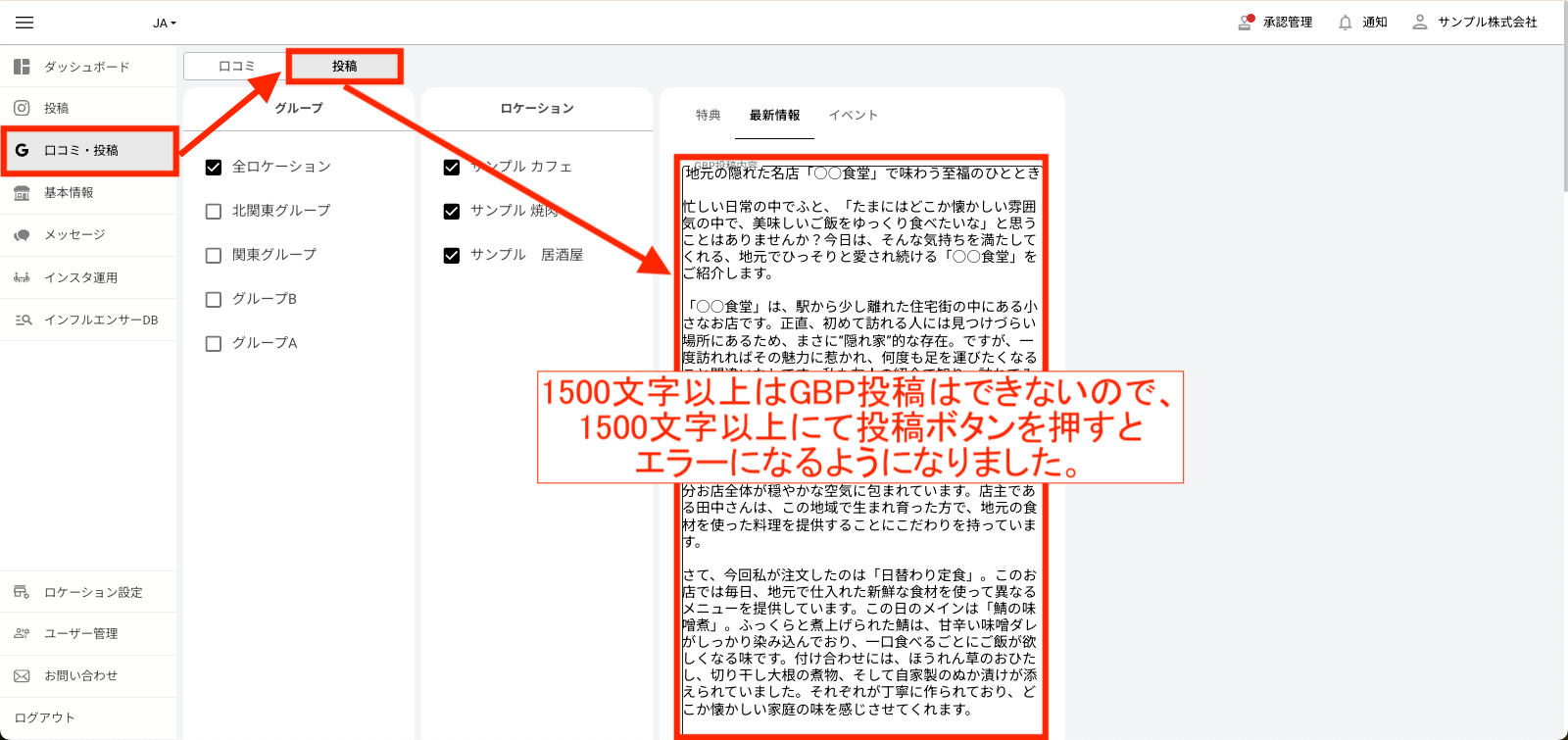The height and width of the screenshot is (740, 1568).
Task: Click the 承認管理 approval icon
Action: click(1246, 22)
